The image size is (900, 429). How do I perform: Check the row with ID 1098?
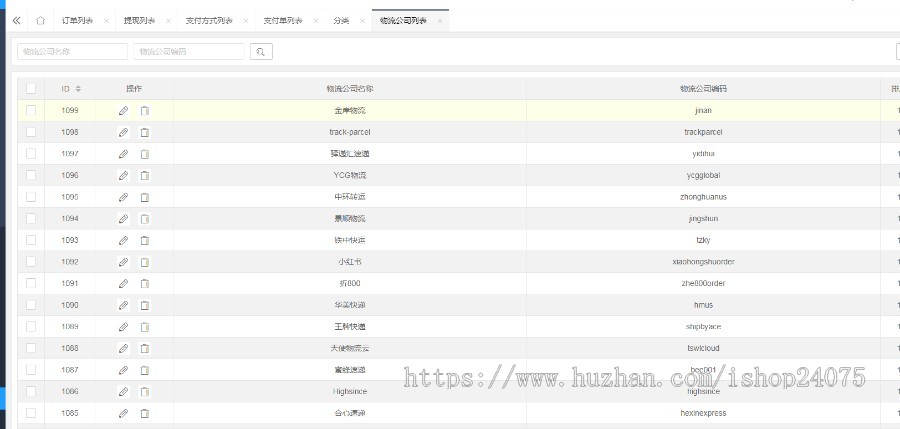coord(31,132)
